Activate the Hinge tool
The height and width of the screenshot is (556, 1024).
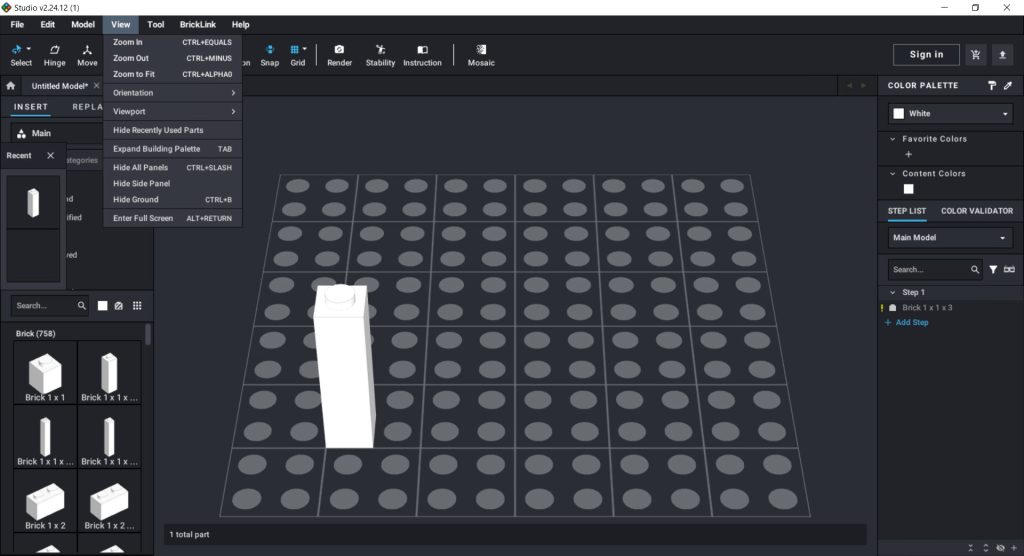pyautogui.click(x=54, y=55)
